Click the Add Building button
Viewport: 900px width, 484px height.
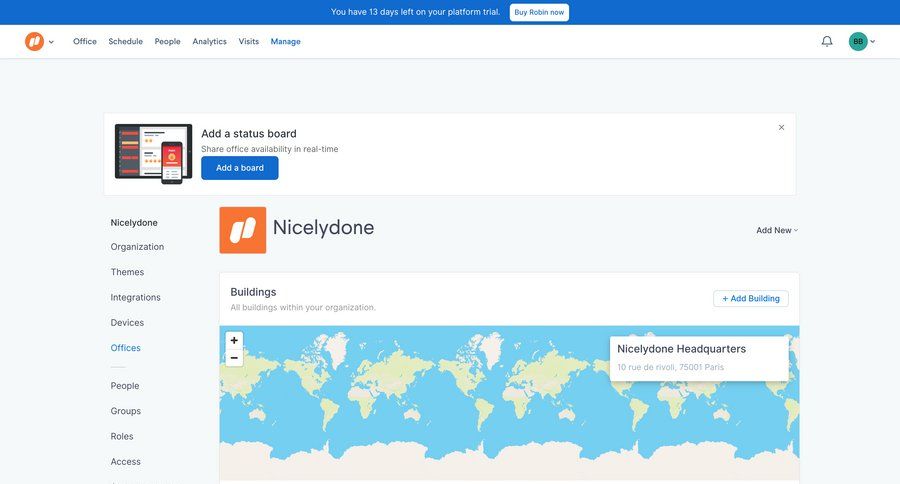coord(751,299)
